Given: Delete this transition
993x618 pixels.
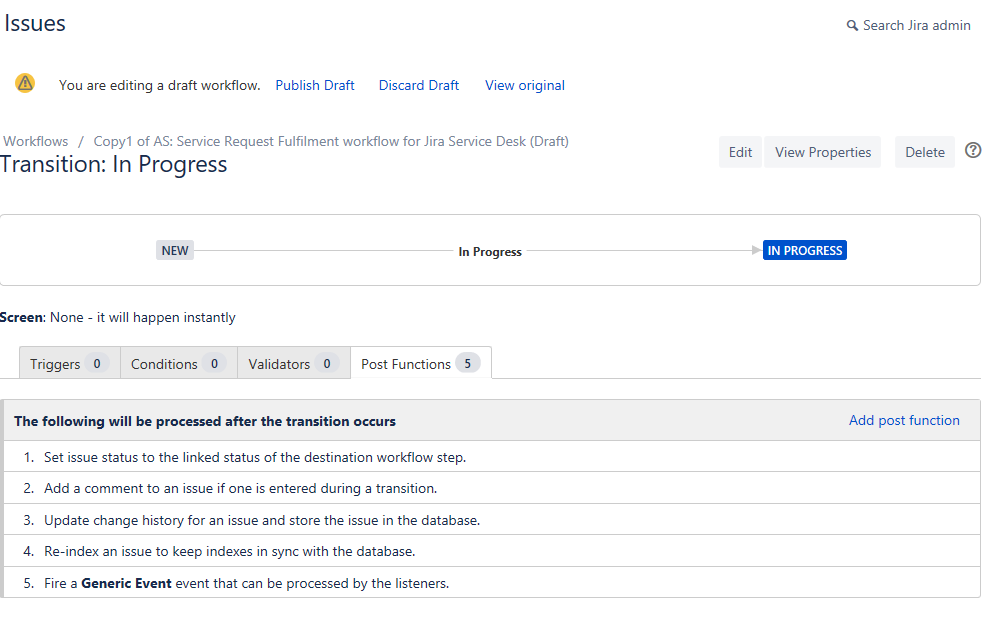Looking at the screenshot, I should coord(925,152).
